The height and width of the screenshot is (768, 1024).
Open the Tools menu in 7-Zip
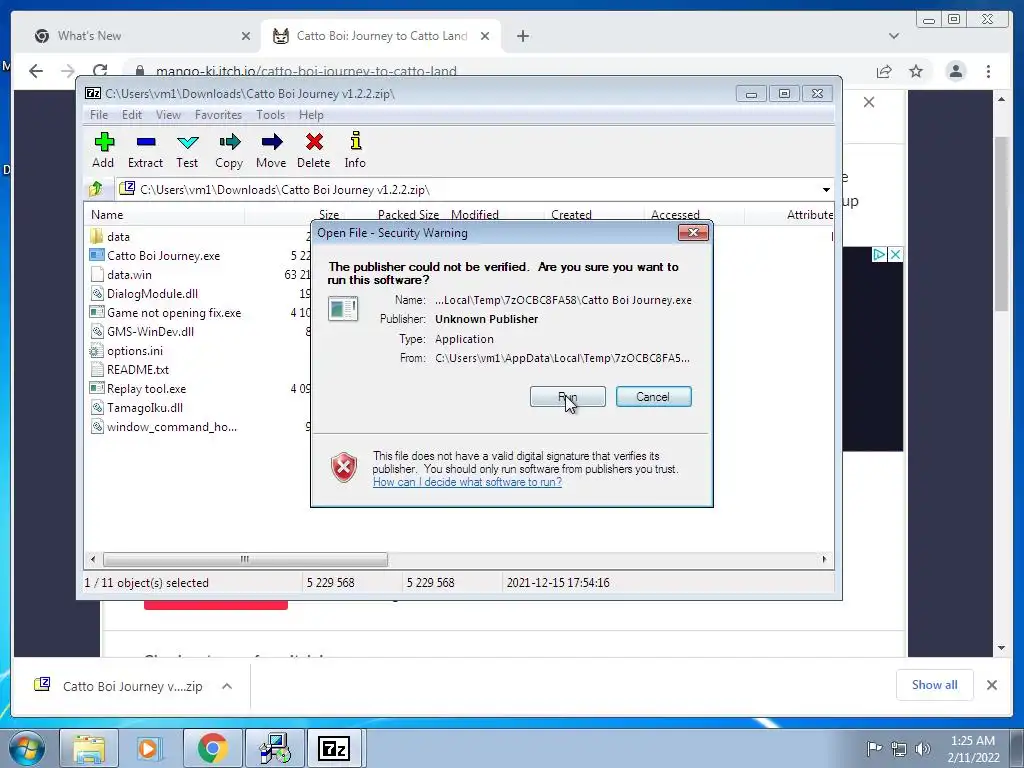pos(270,115)
